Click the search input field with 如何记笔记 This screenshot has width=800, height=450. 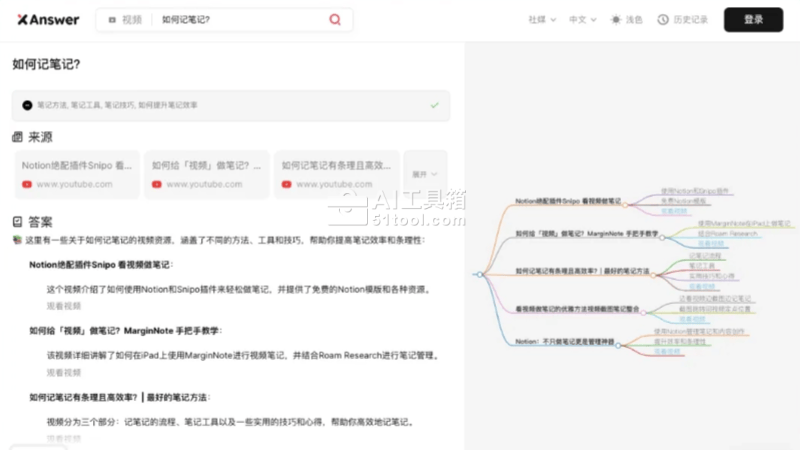click(x=240, y=20)
